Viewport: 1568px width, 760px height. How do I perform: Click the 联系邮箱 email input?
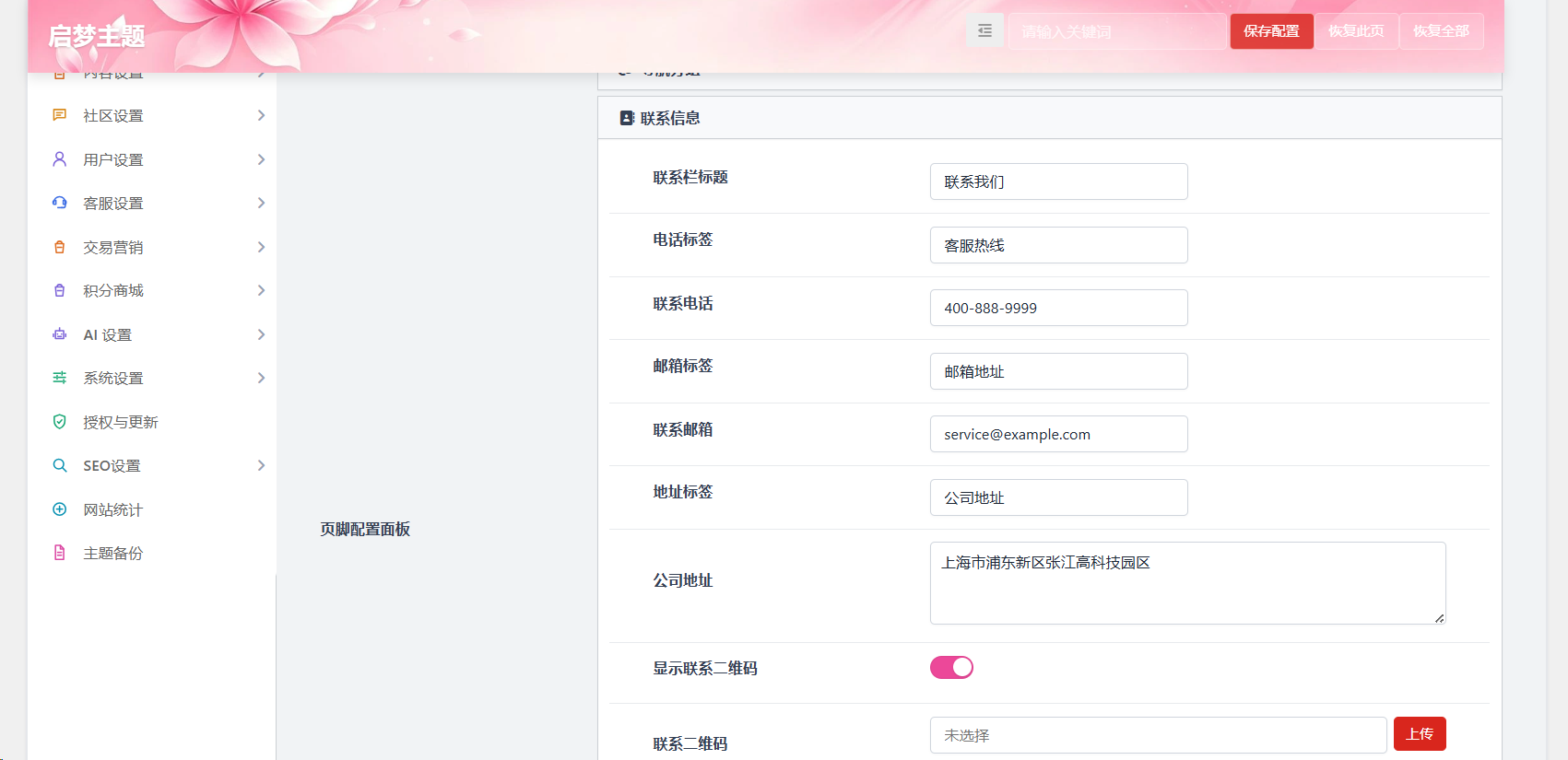pos(1058,434)
